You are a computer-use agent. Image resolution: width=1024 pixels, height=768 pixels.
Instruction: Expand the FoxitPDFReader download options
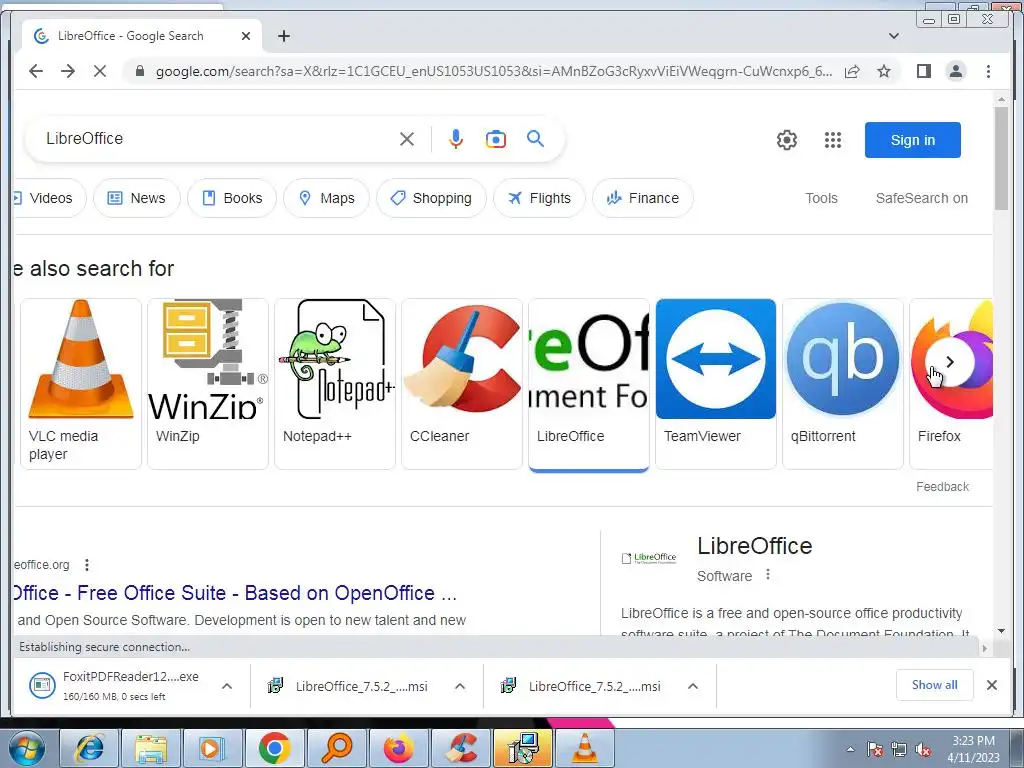[227, 686]
